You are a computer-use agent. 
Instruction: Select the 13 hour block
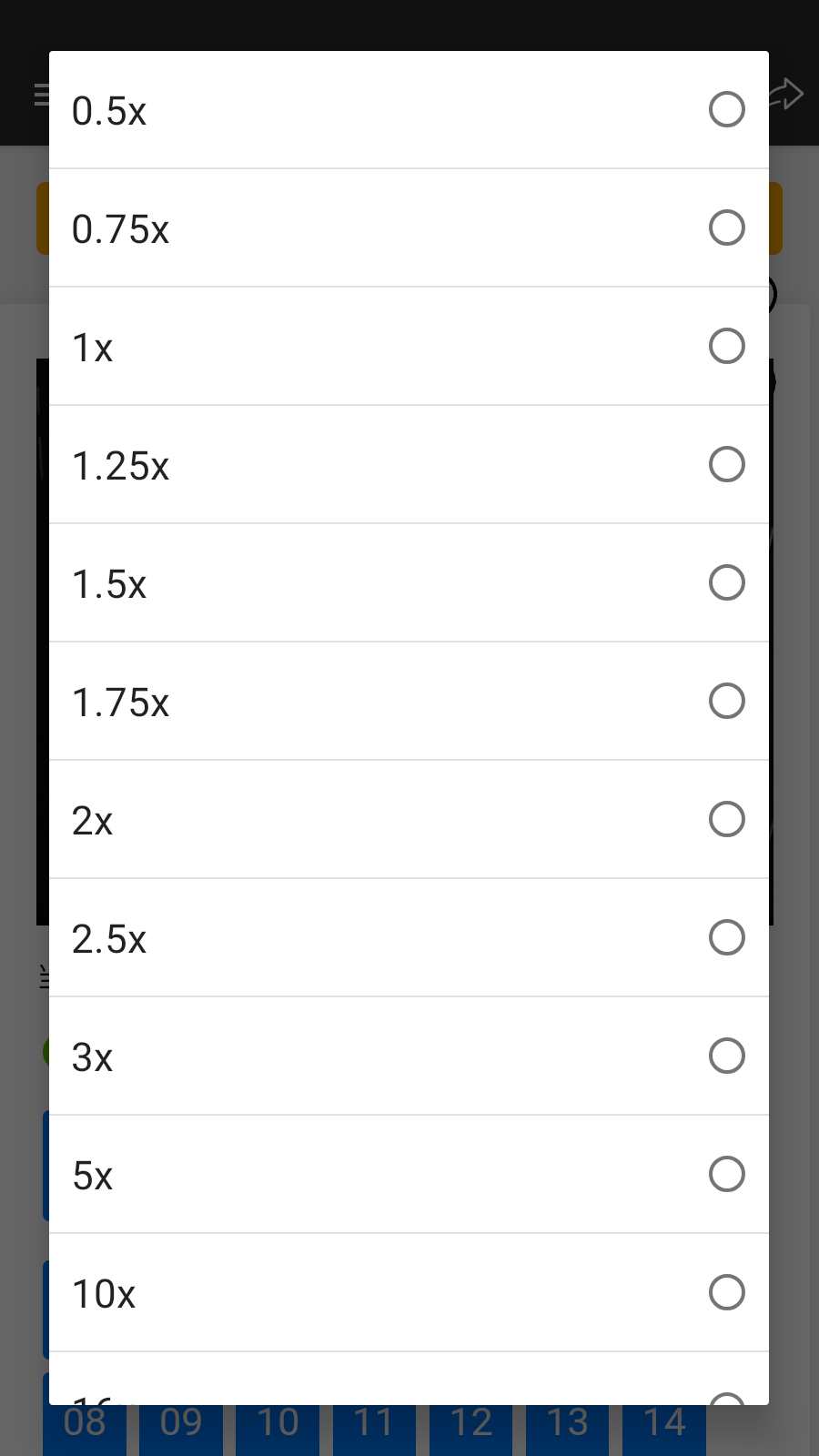(x=567, y=1431)
